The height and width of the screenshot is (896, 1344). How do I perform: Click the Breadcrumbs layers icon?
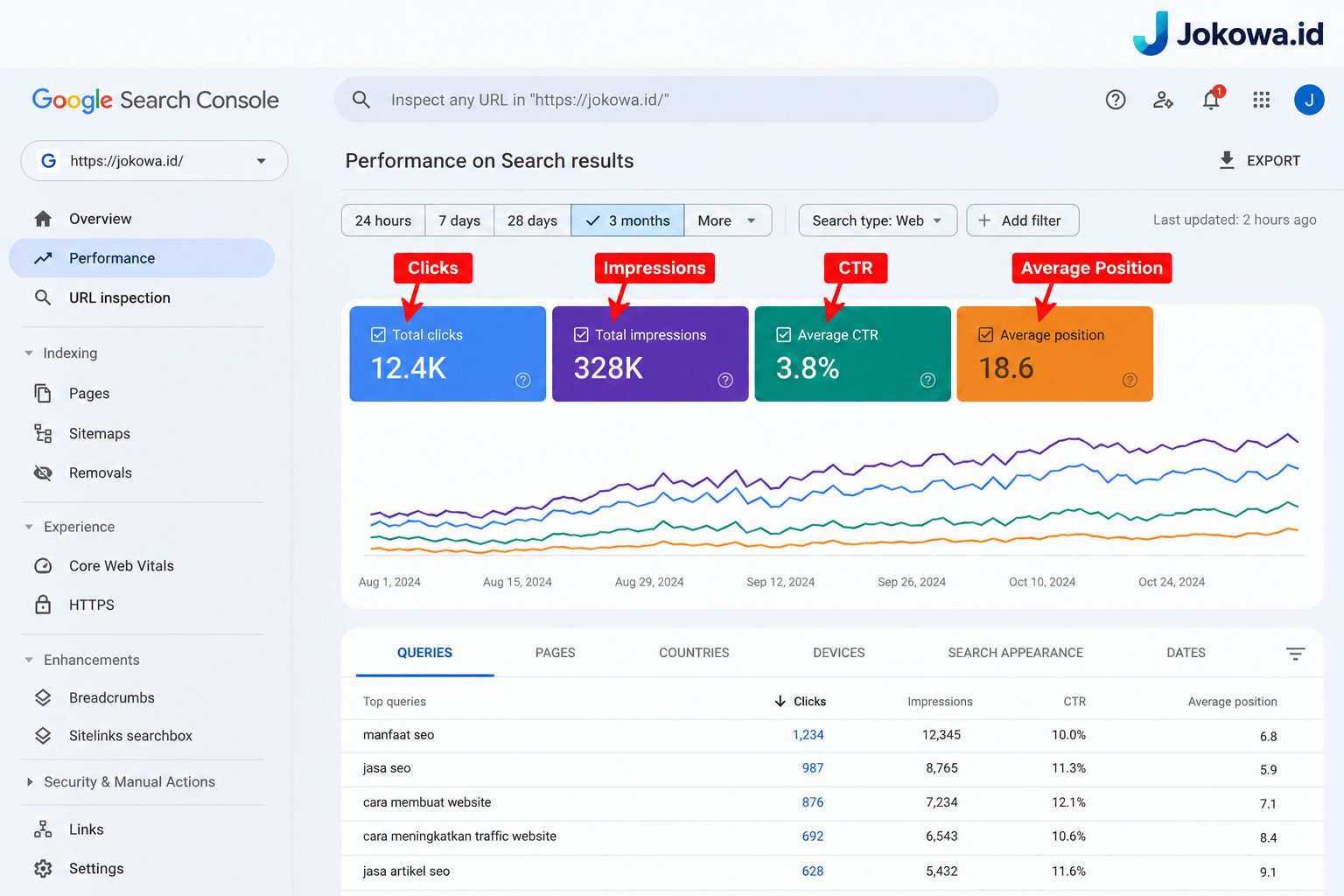43,697
